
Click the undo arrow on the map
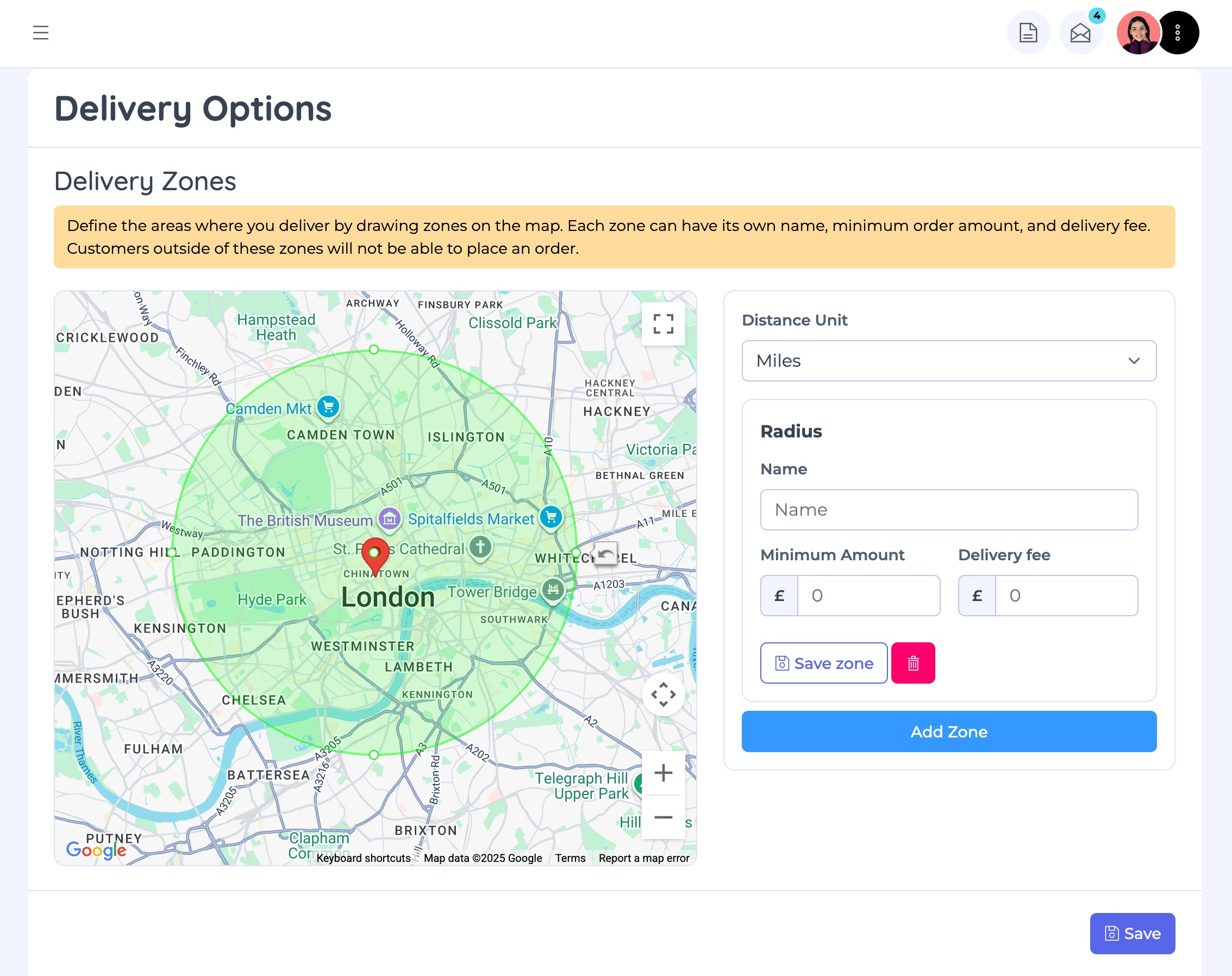(606, 554)
